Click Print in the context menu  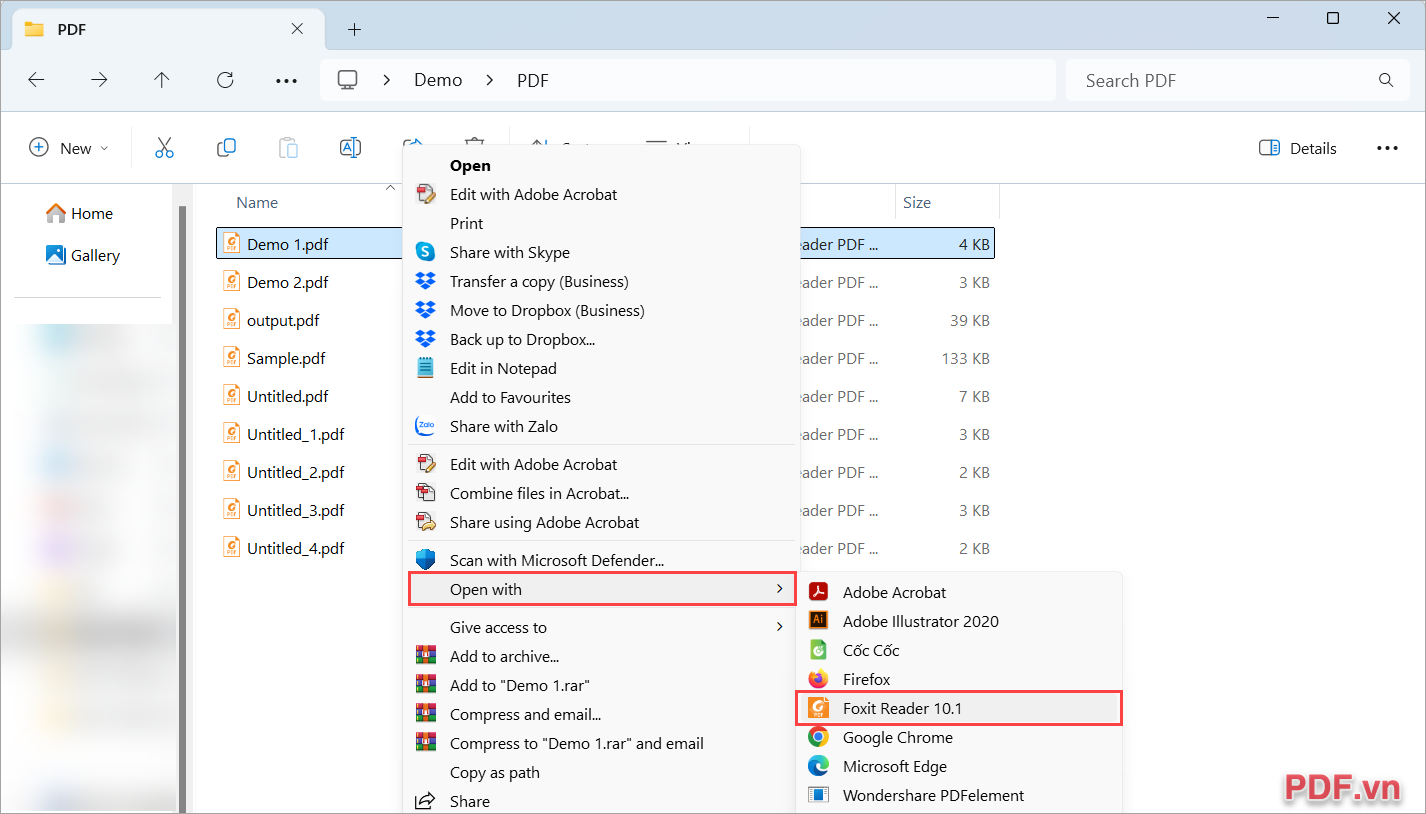(601, 223)
